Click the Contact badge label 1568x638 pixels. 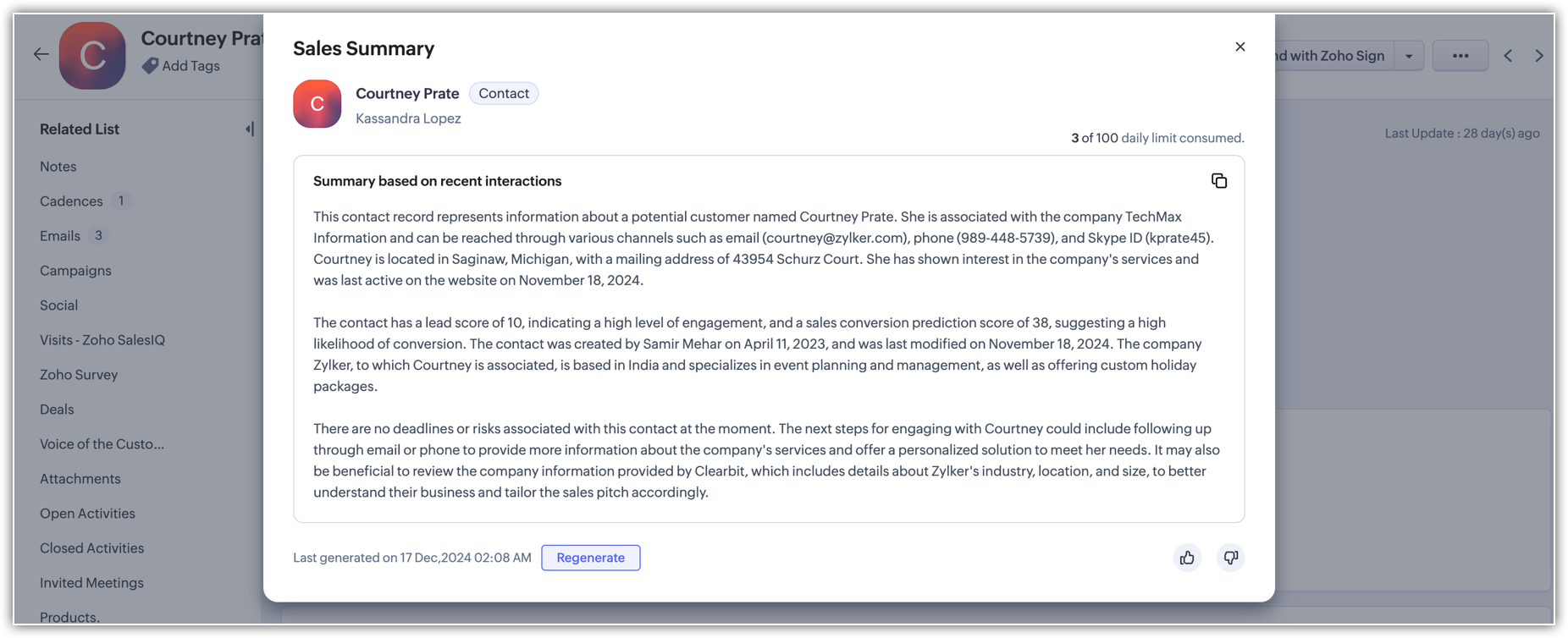pos(503,94)
